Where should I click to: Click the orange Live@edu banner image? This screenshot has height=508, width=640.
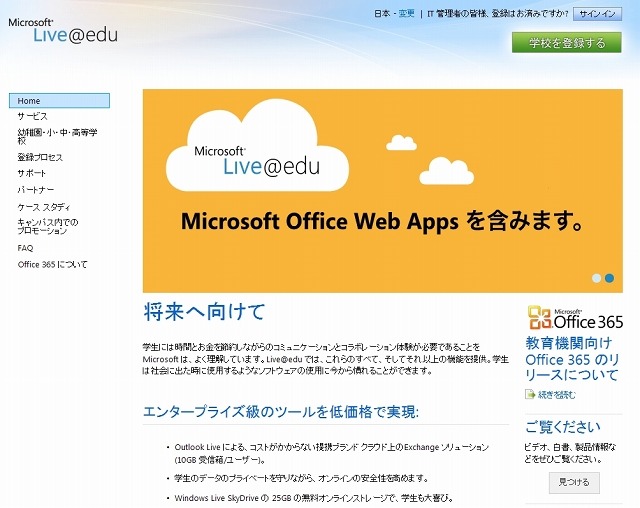tap(383, 191)
